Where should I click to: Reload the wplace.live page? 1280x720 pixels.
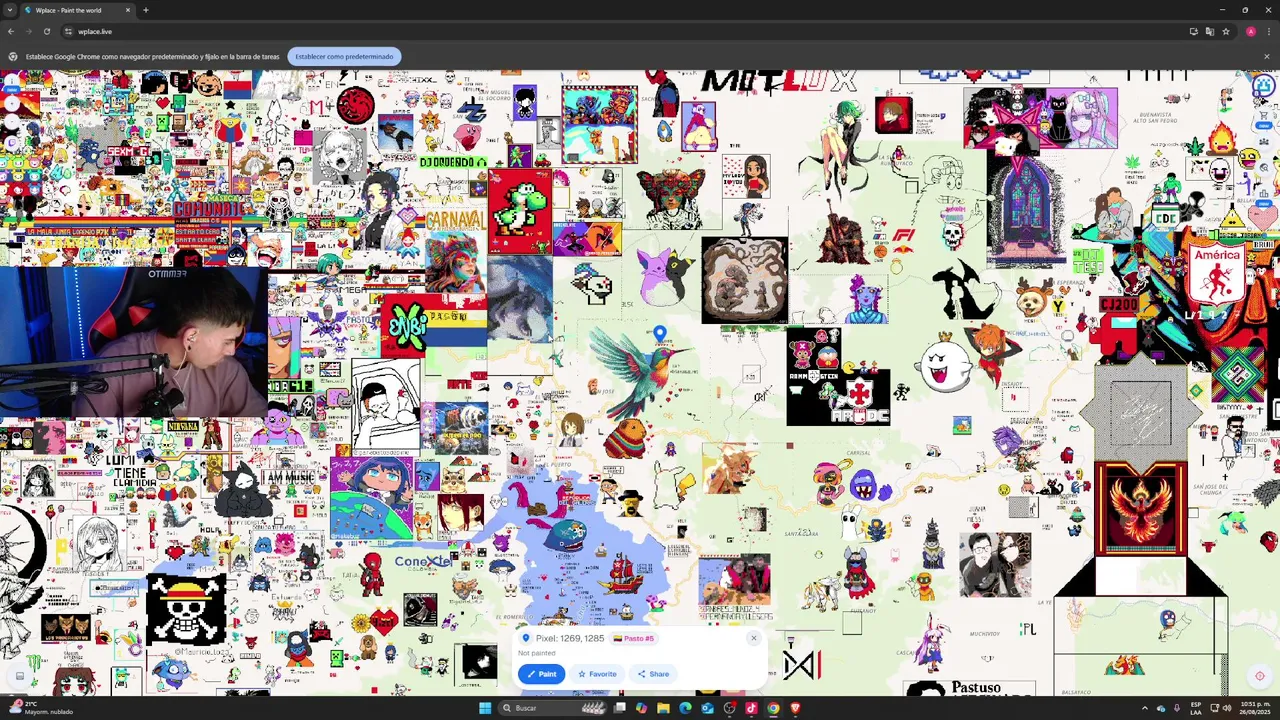pos(47,31)
